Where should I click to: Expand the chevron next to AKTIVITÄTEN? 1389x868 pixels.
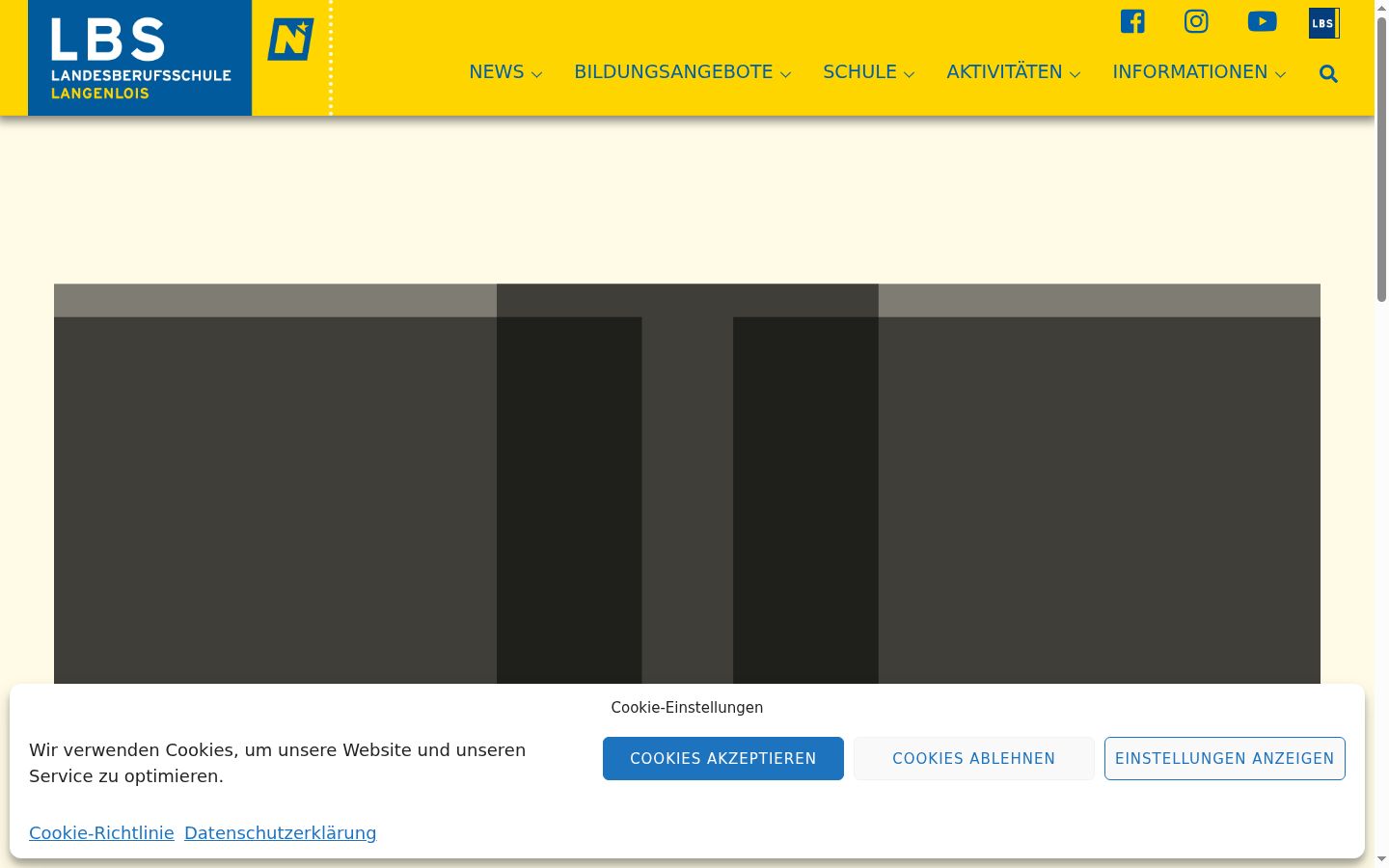tap(1075, 75)
